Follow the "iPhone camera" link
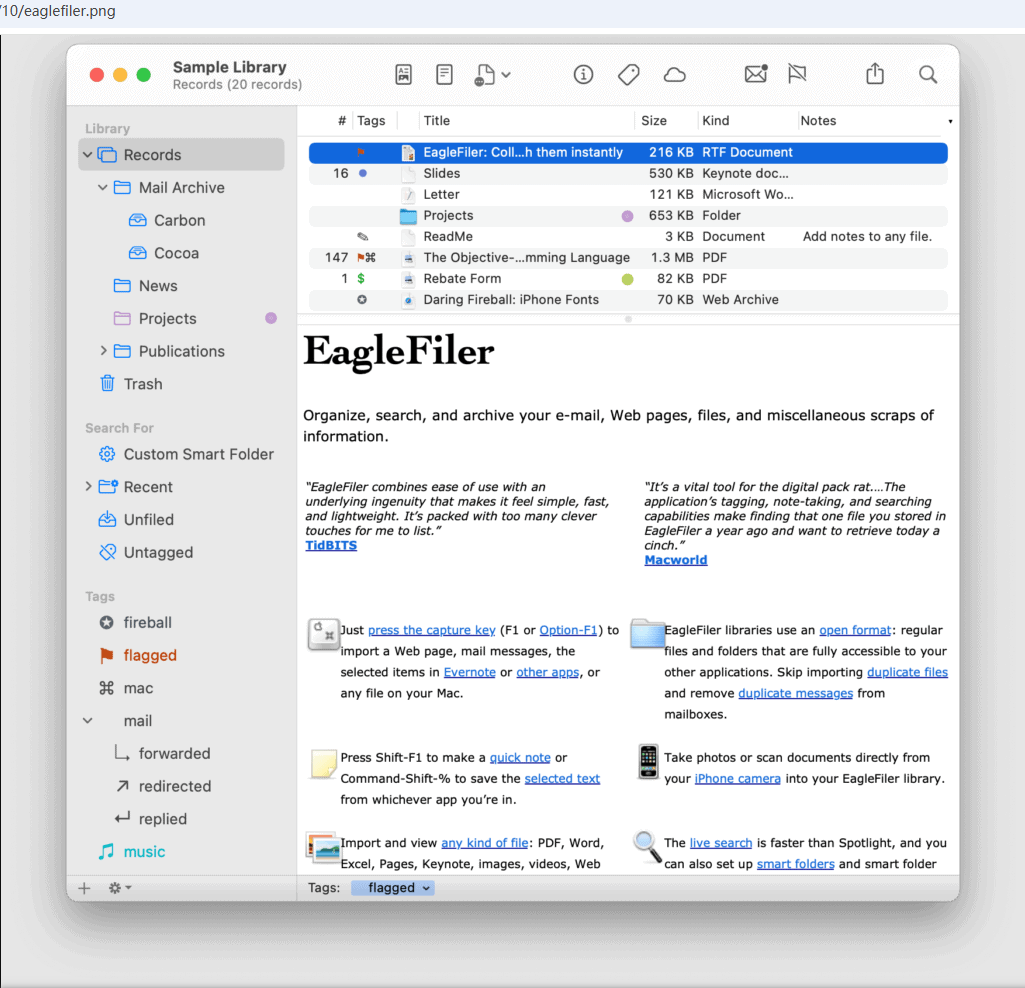Viewport: 1025px width, 988px height. [737, 778]
